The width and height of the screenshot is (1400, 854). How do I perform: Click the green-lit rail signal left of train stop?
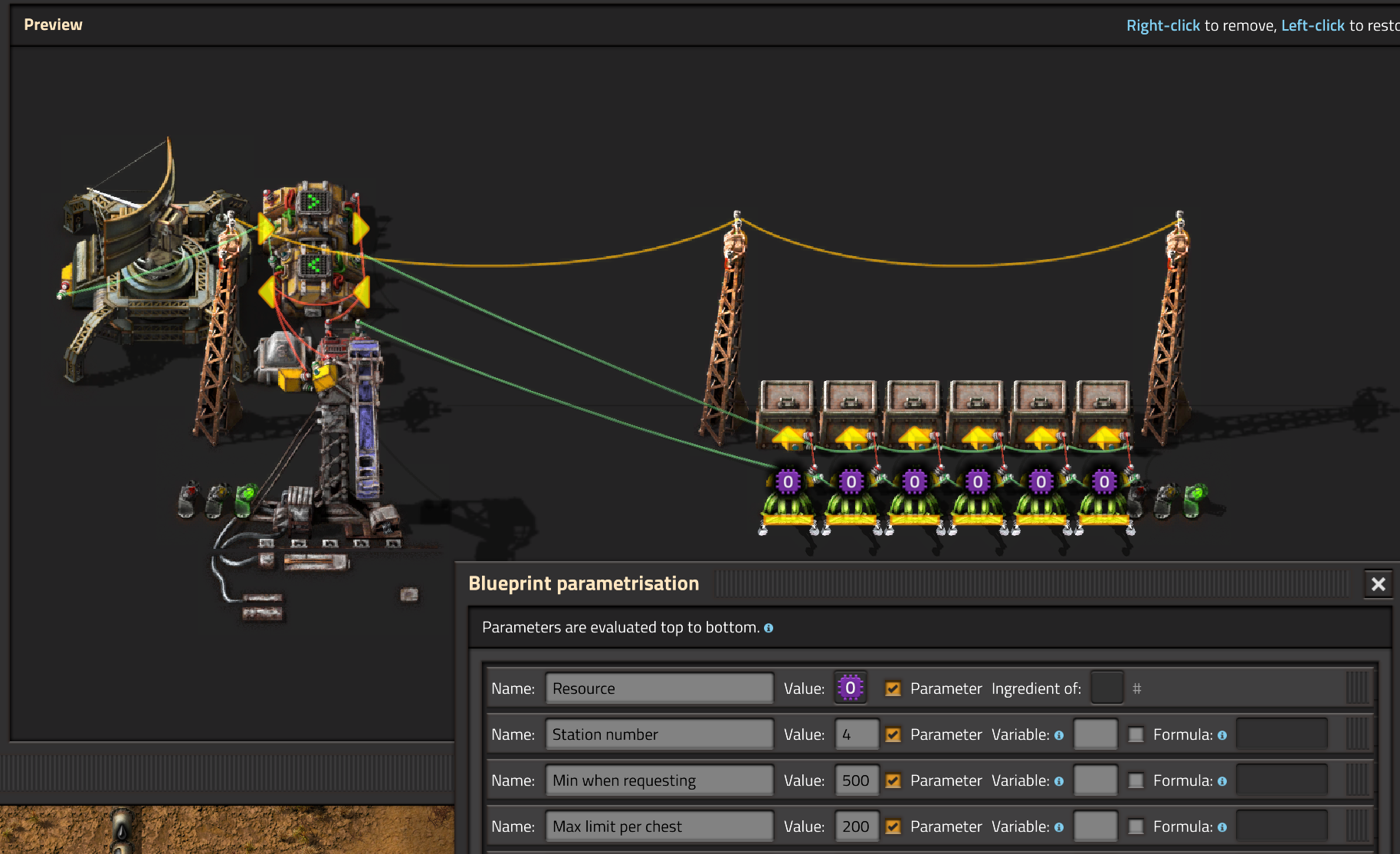coord(247,500)
